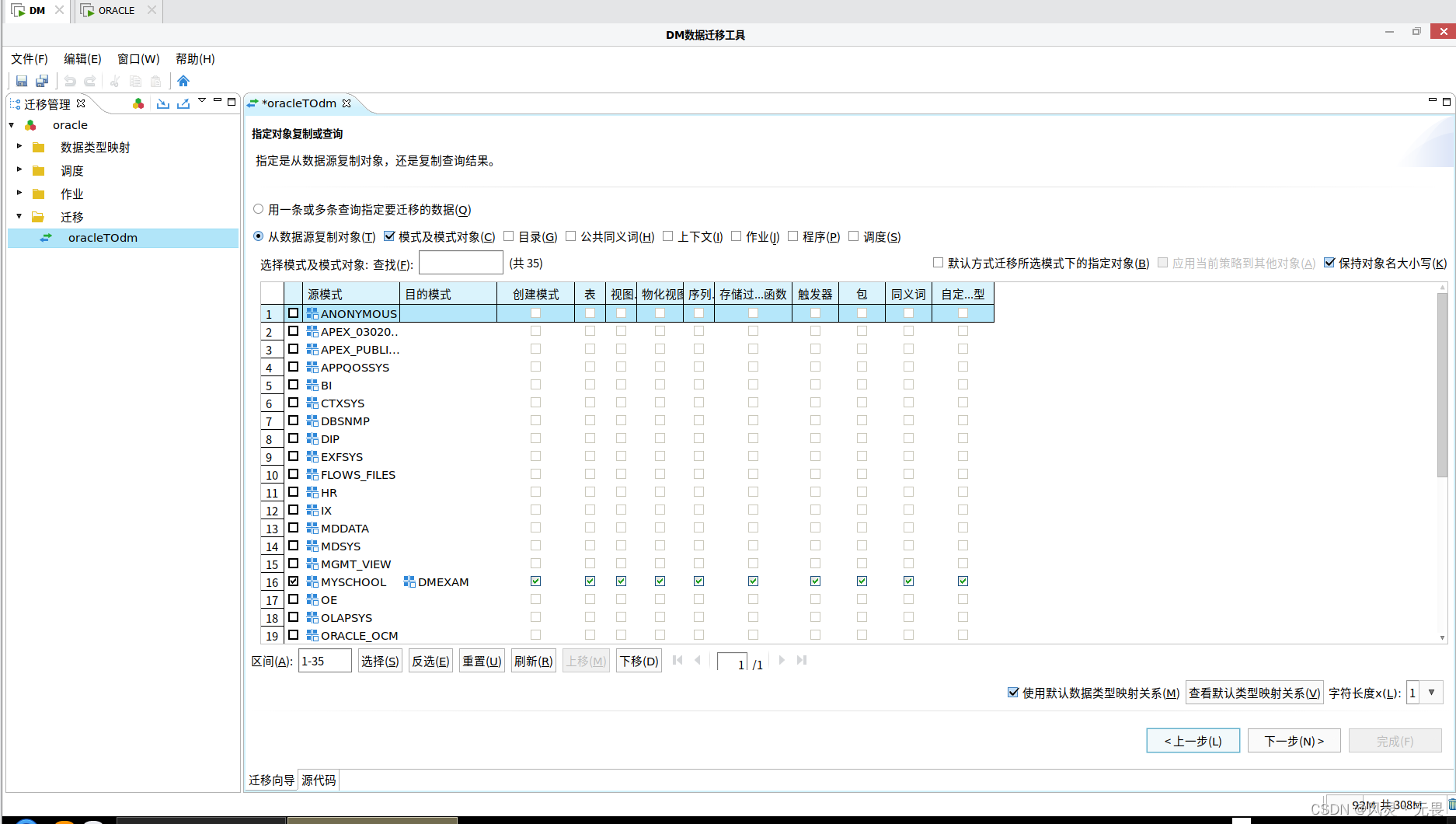1456x824 pixels.
Task: Click the Save All toolbar icon
Action: tap(42, 81)
